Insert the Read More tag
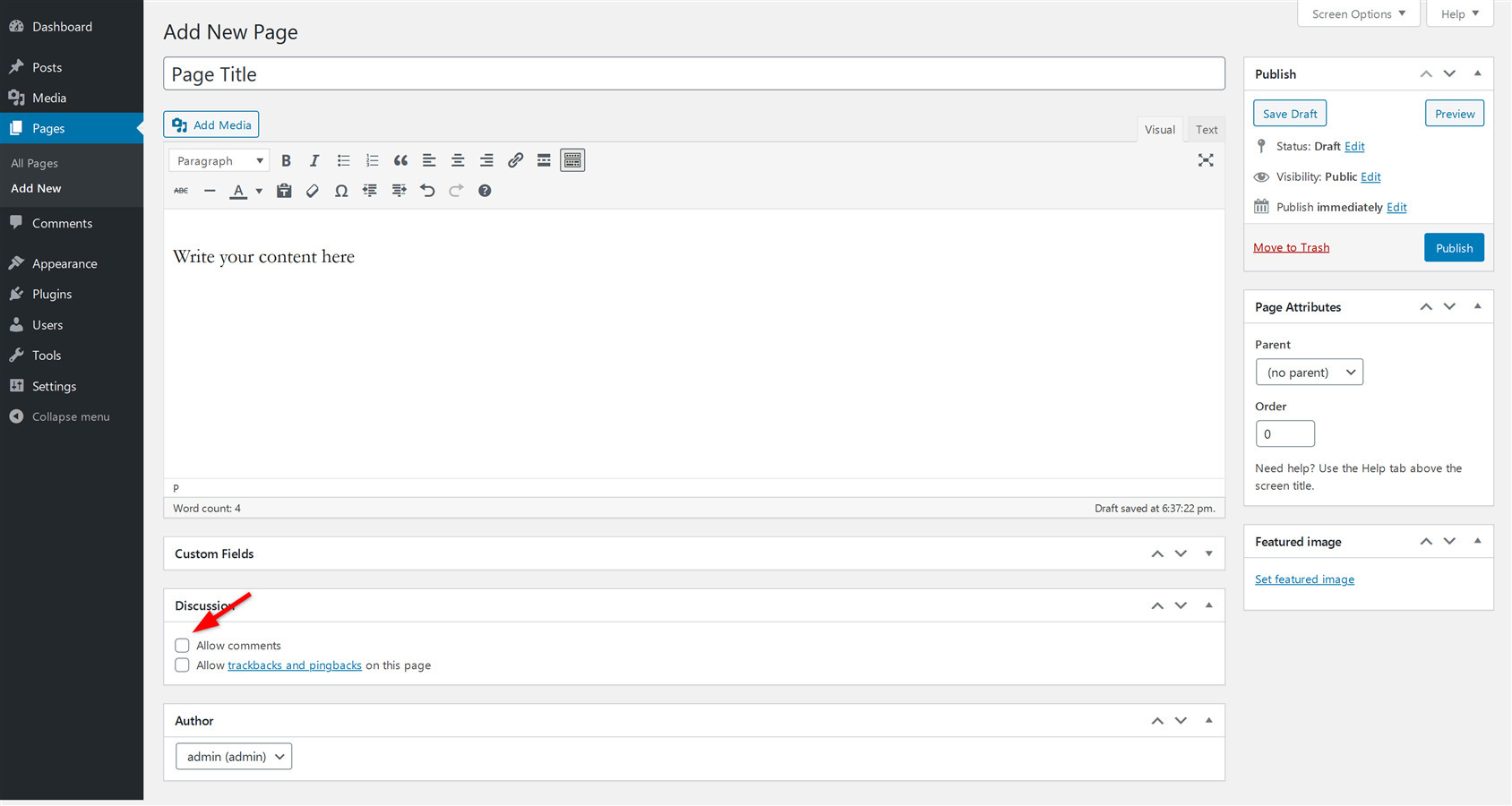 point(544,160)
